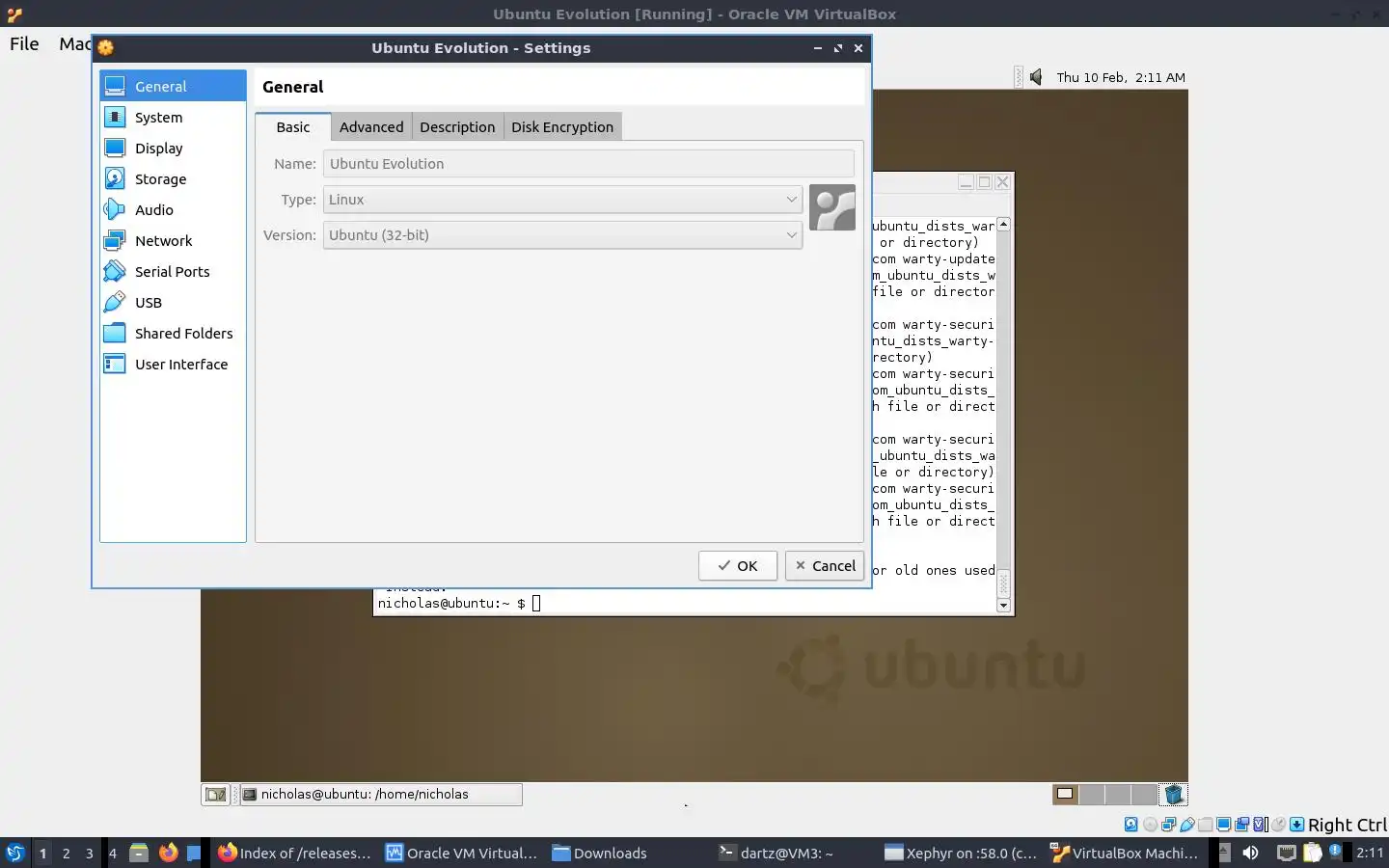This screenshot has width=1389, height=868.
Task: Click the host tray clipboard icon
Action: pos(1313,853)
